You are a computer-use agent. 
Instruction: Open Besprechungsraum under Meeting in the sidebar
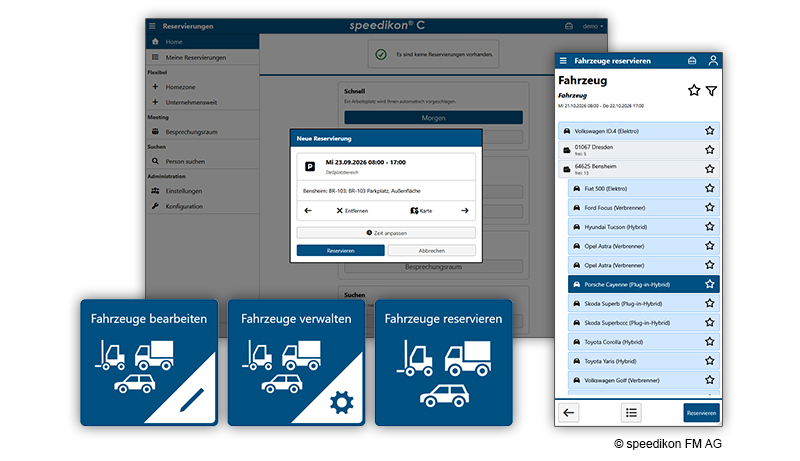(x=203, y=132)
